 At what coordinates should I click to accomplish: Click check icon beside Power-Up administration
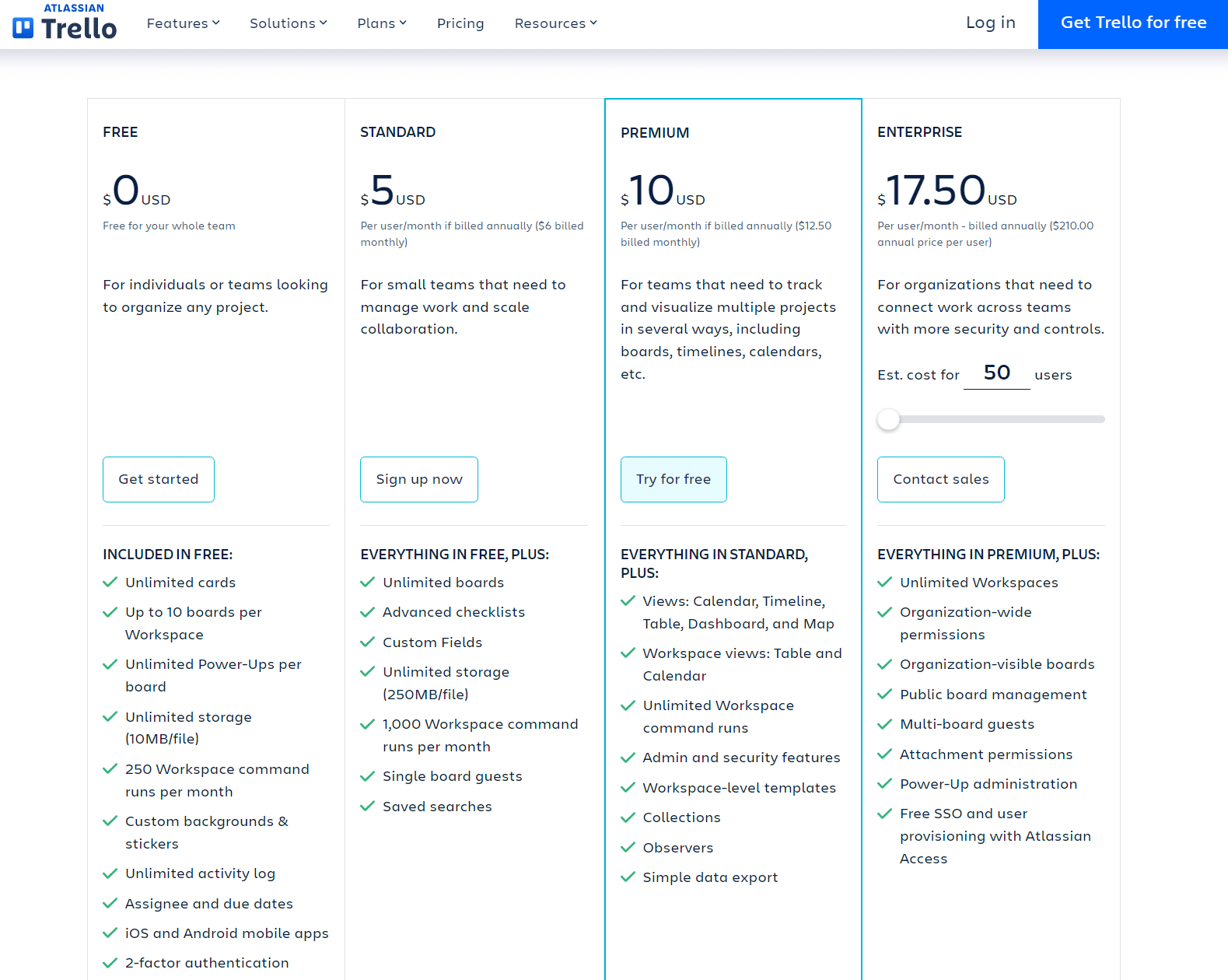pyautogui.click(x=884, y=783)
